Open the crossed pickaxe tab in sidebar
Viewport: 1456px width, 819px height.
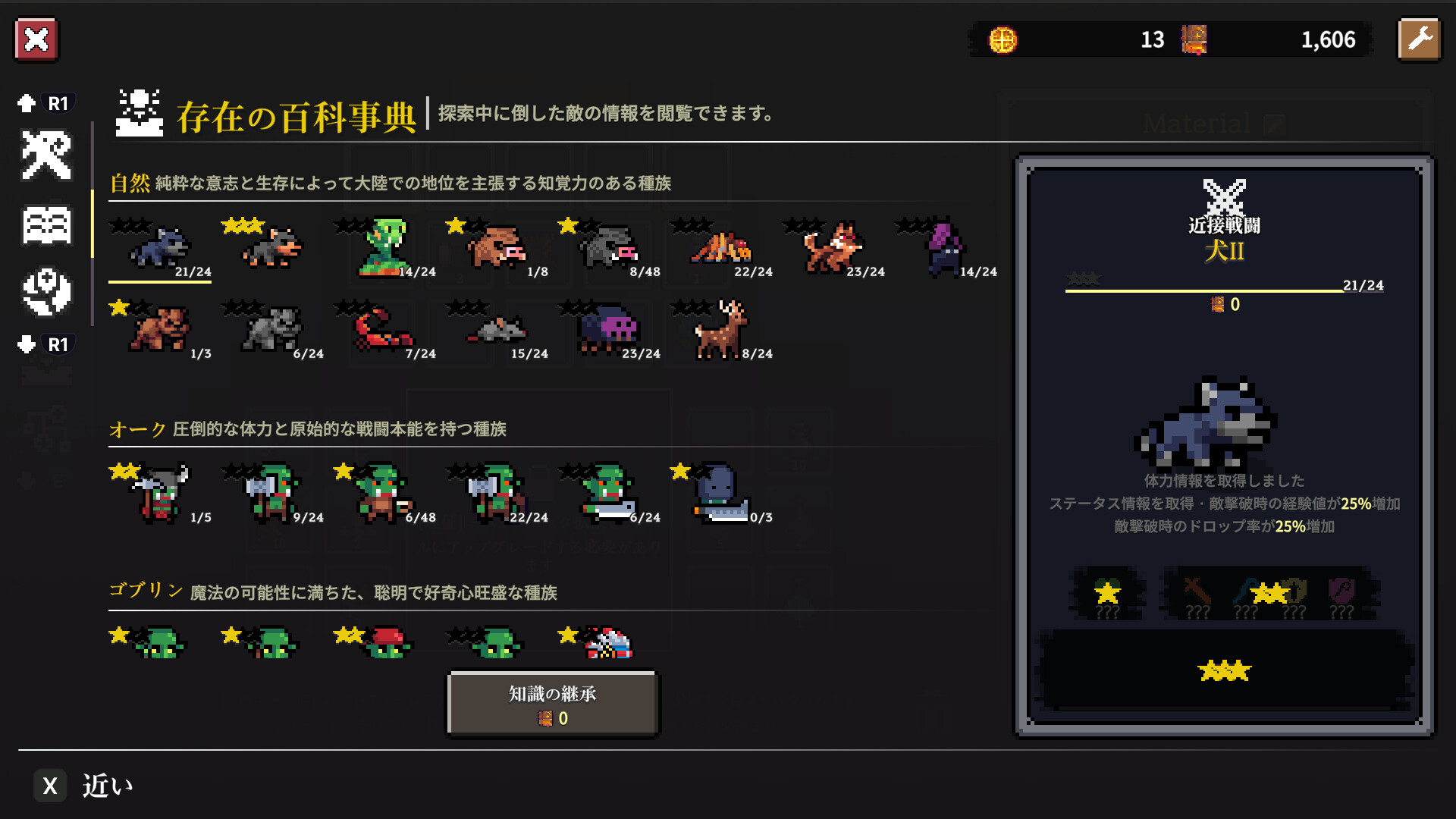pyautogui.click(x=46, y=155)
